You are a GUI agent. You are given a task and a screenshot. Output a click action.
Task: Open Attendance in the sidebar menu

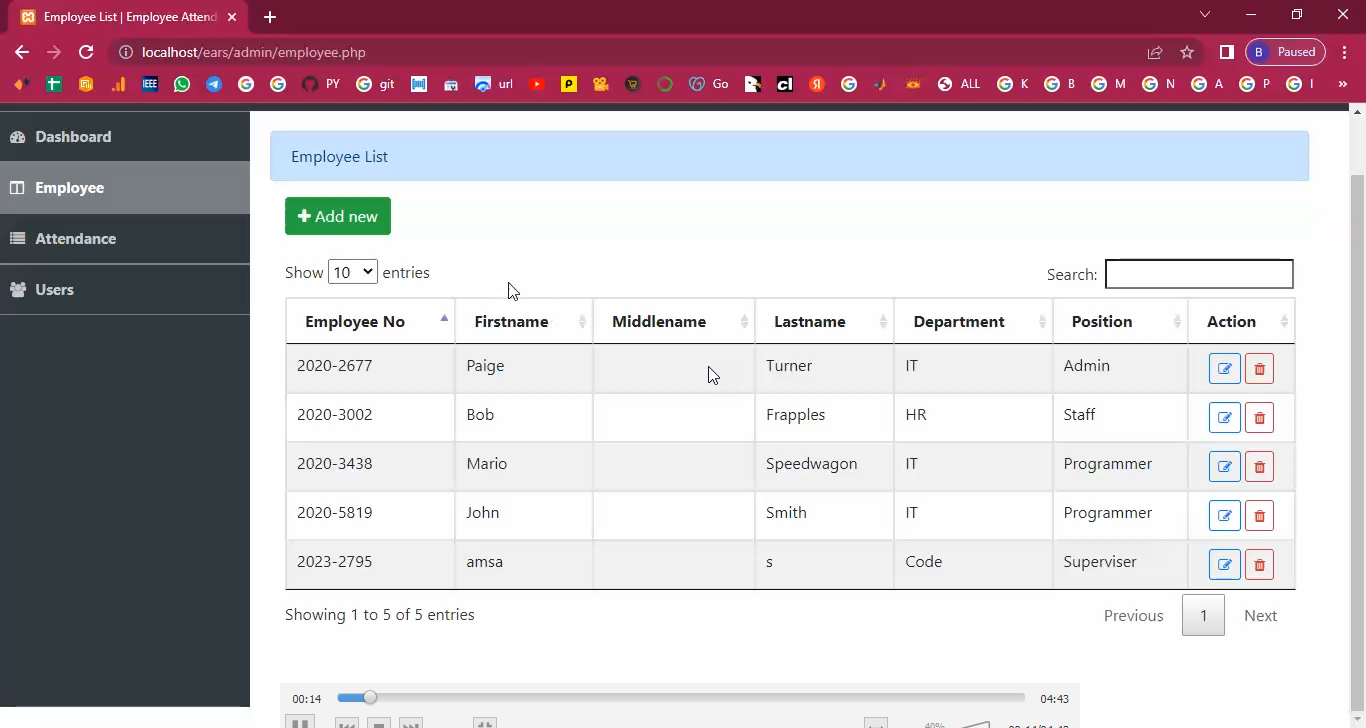75,239
